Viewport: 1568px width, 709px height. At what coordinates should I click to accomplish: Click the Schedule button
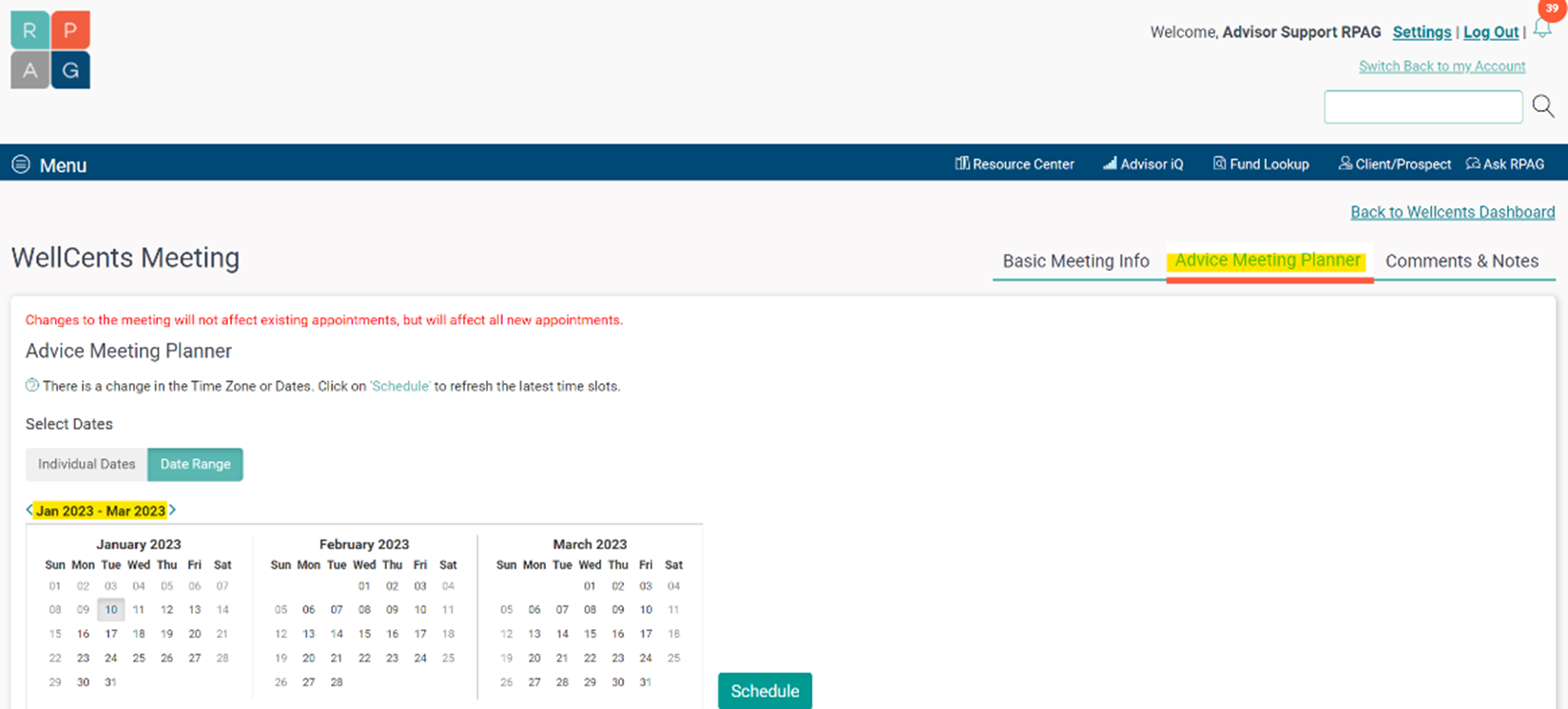(x=765, y=691)
